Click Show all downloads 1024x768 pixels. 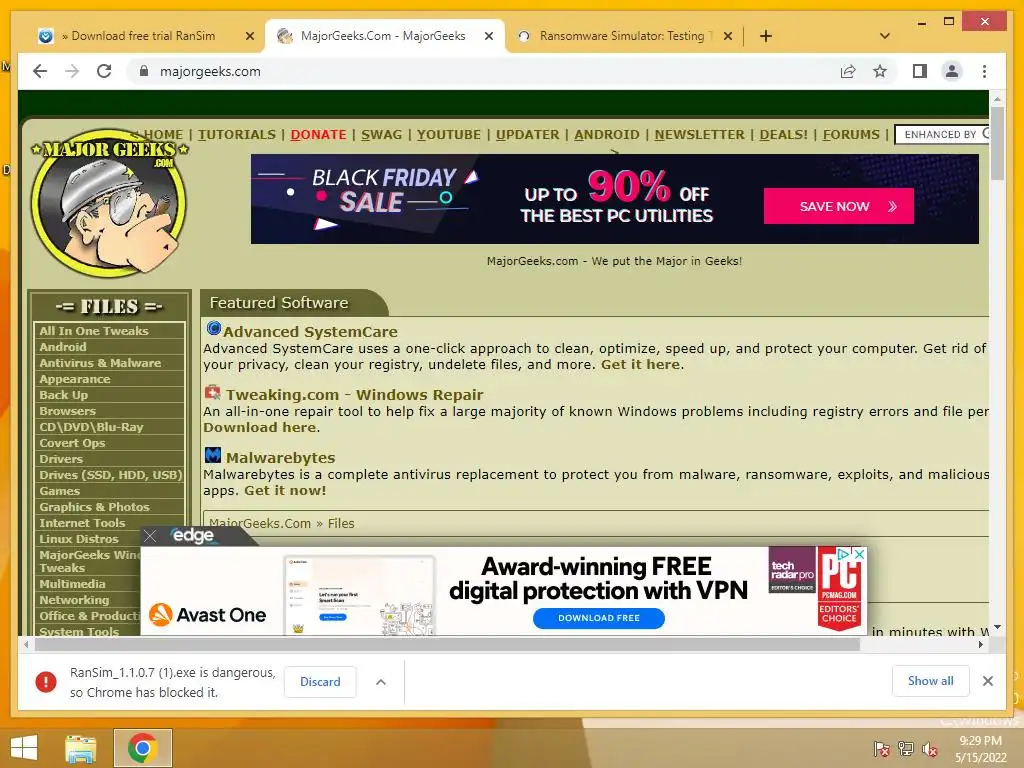pyautogui.click(x=931, y=681)
